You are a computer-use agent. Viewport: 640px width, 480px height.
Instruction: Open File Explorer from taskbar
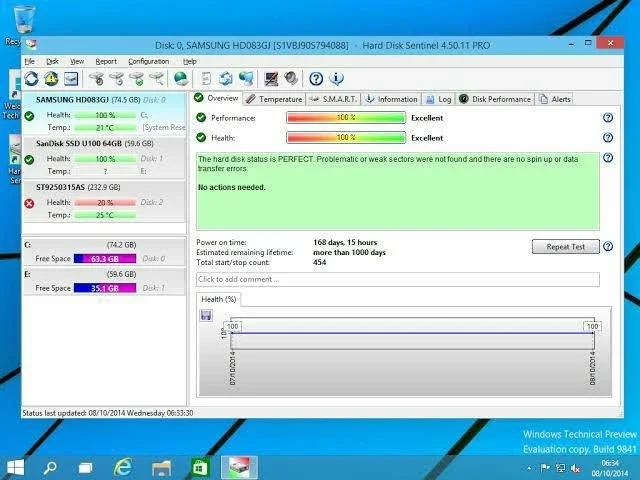click(x=162, y=468)
